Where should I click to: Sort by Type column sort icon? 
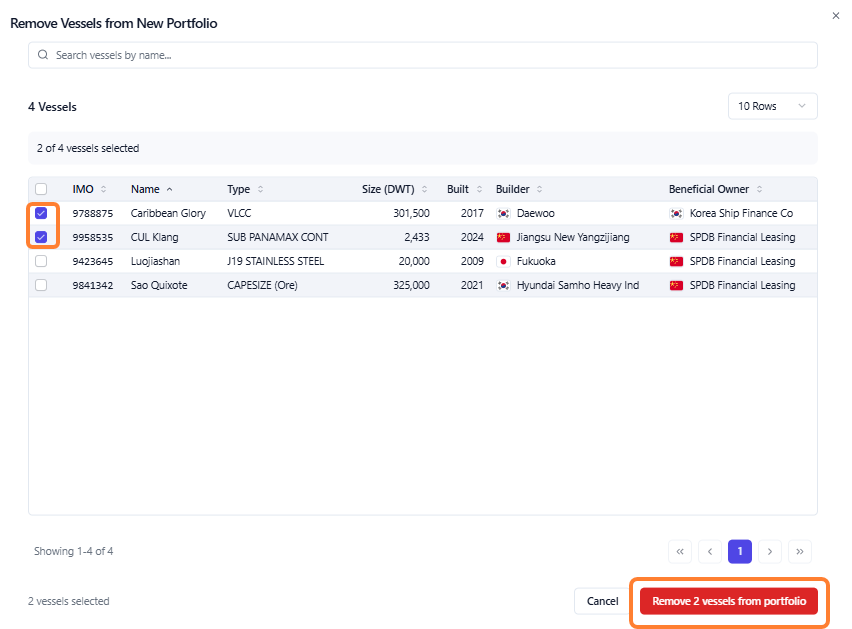click(x=260, y=189)
